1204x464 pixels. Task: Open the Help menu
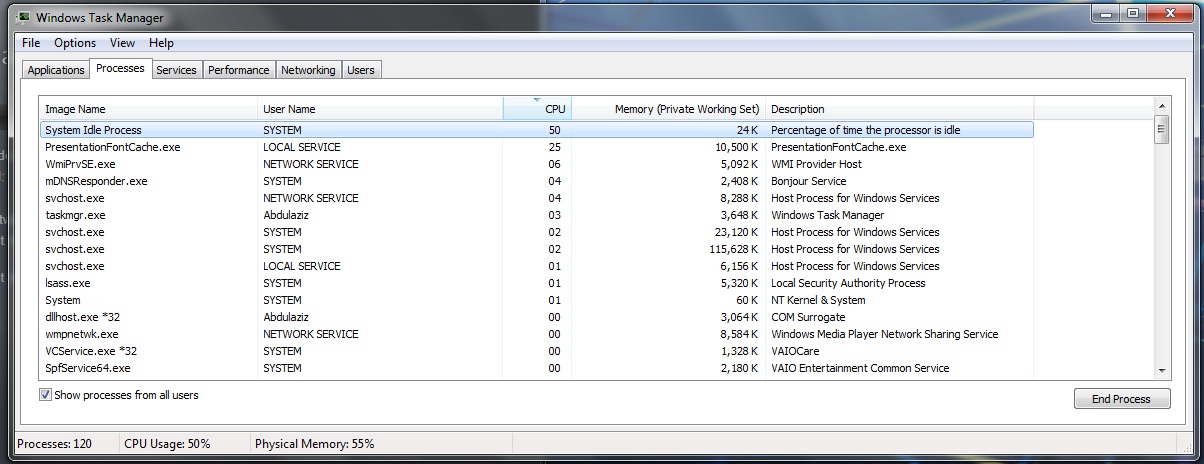161,43
